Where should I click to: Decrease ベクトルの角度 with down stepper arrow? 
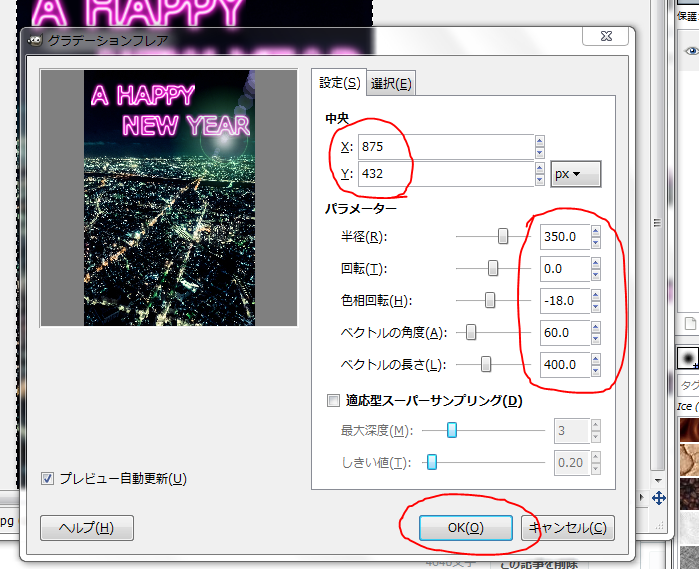tap(596, 339)
